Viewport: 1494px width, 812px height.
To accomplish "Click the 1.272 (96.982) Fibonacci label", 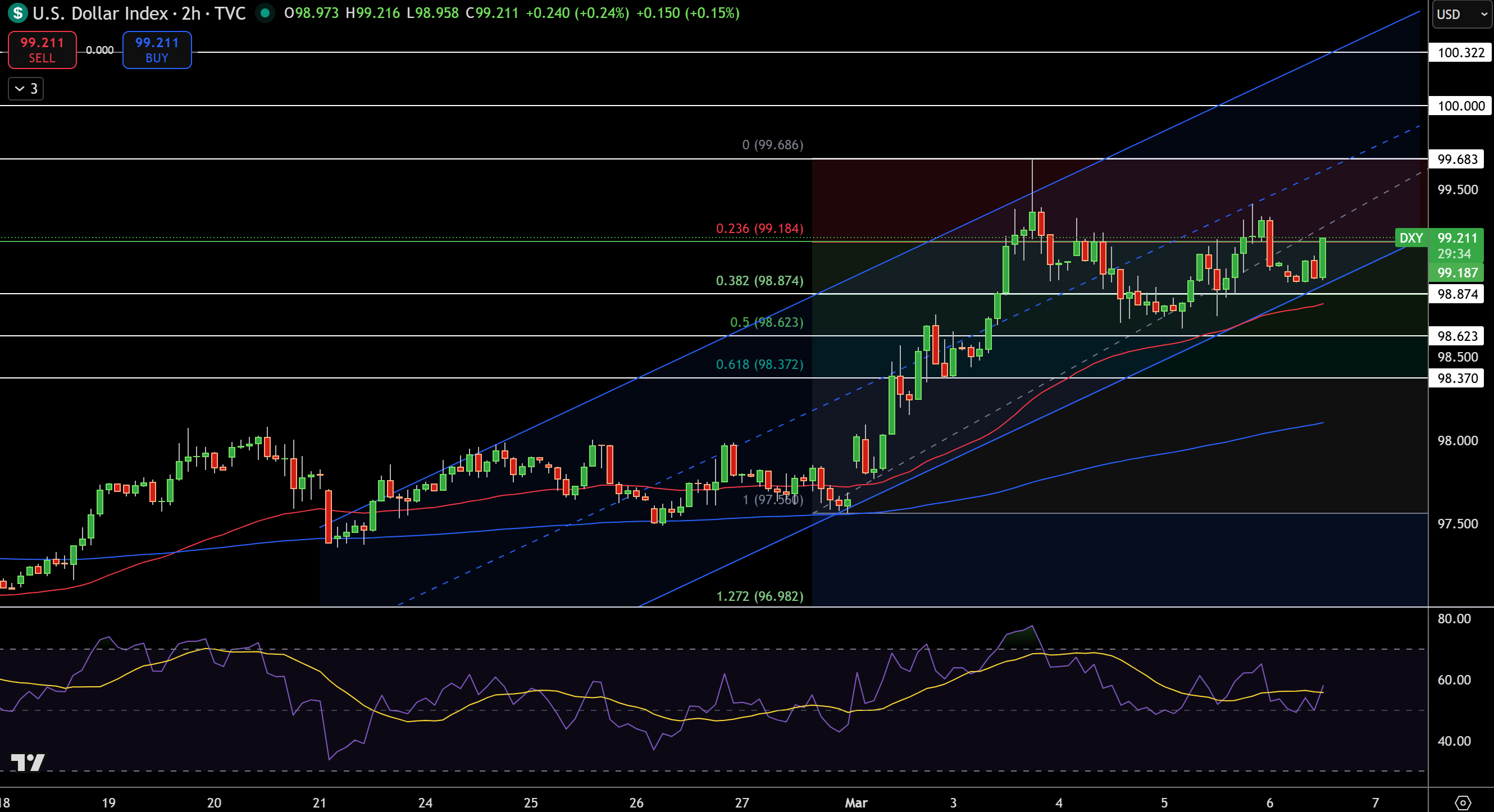I will [760, 597].
